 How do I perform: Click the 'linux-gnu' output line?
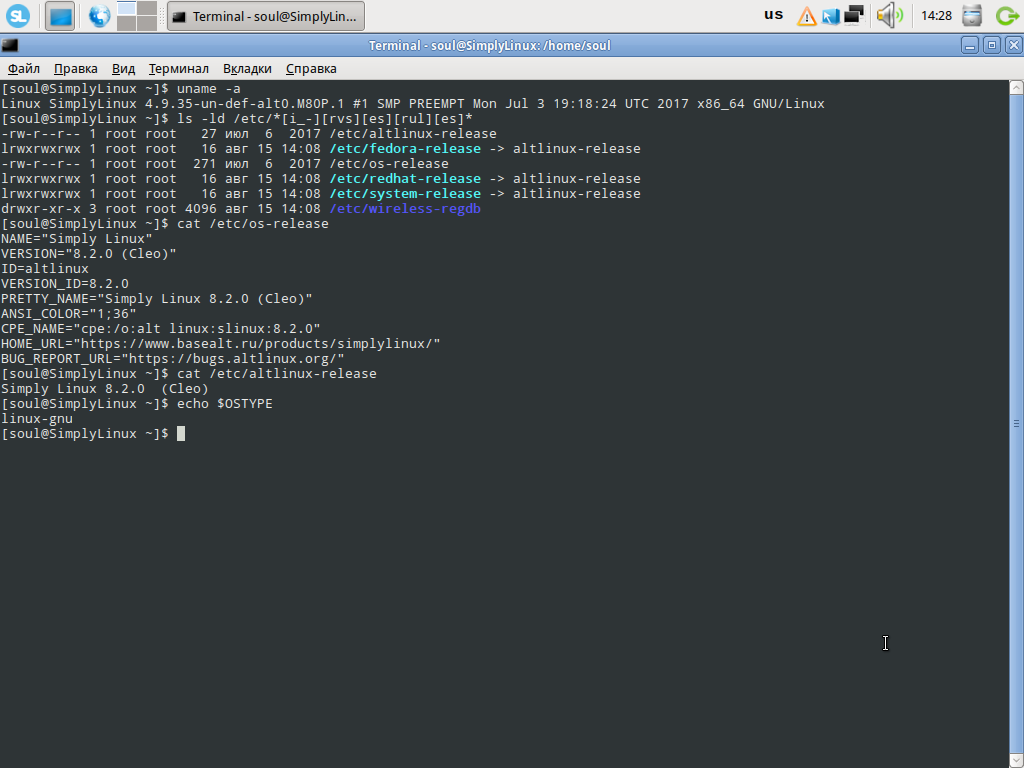pyautogui.click(x=37, y=419)
